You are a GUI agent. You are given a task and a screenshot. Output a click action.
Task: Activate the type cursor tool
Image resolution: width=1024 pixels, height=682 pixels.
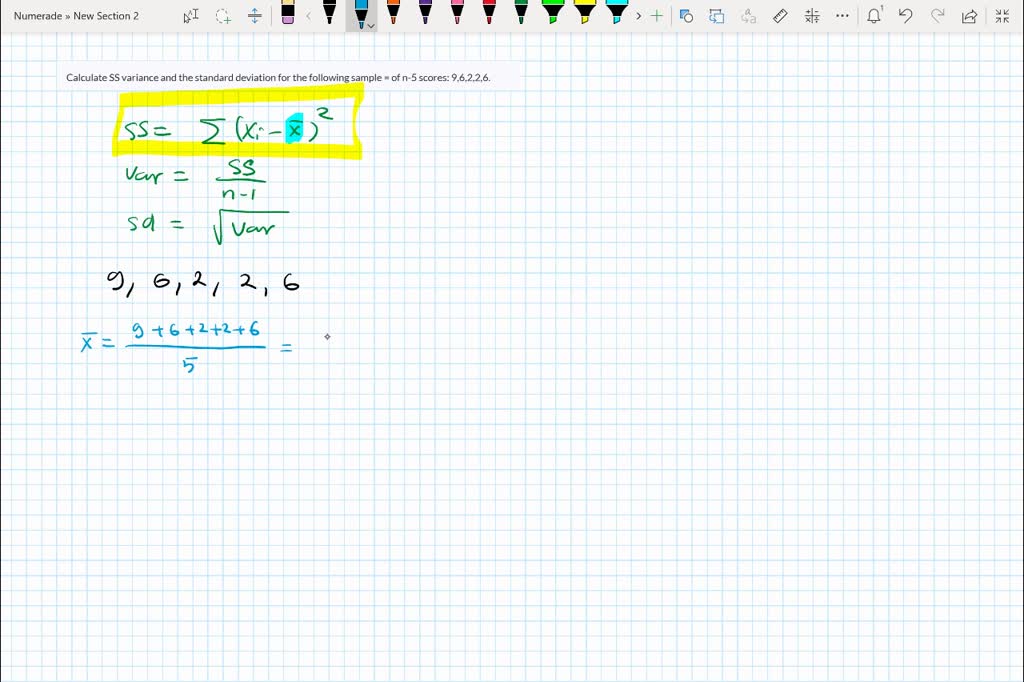tap(190, 16)
